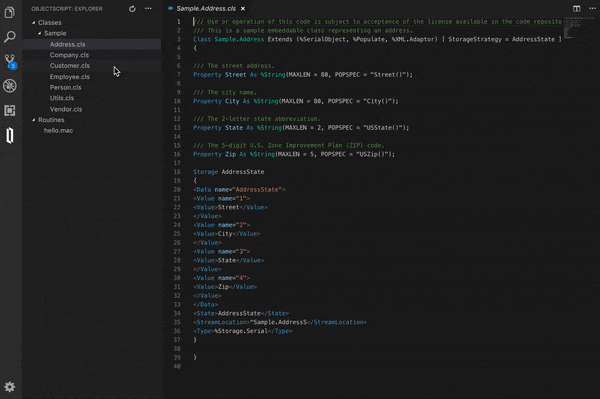Click line number 18 in gutter

pos(177,172)
